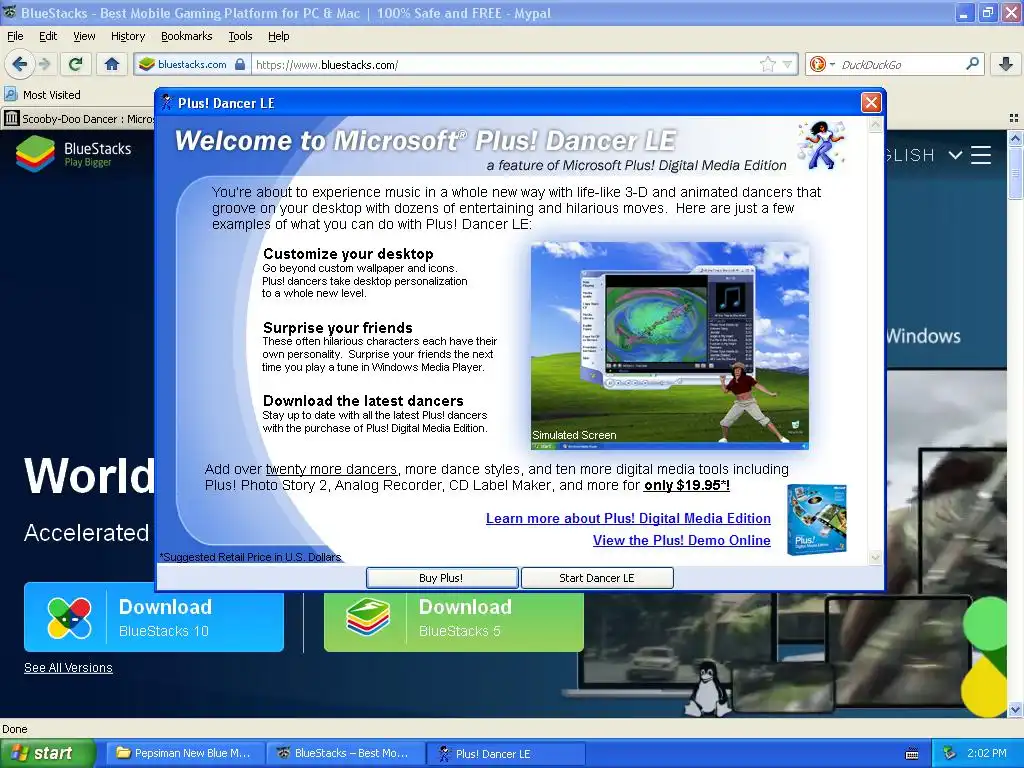Open the DuckDuckGo search engine selector
This screenshot has height=768, width=1024.
point(822,65)
